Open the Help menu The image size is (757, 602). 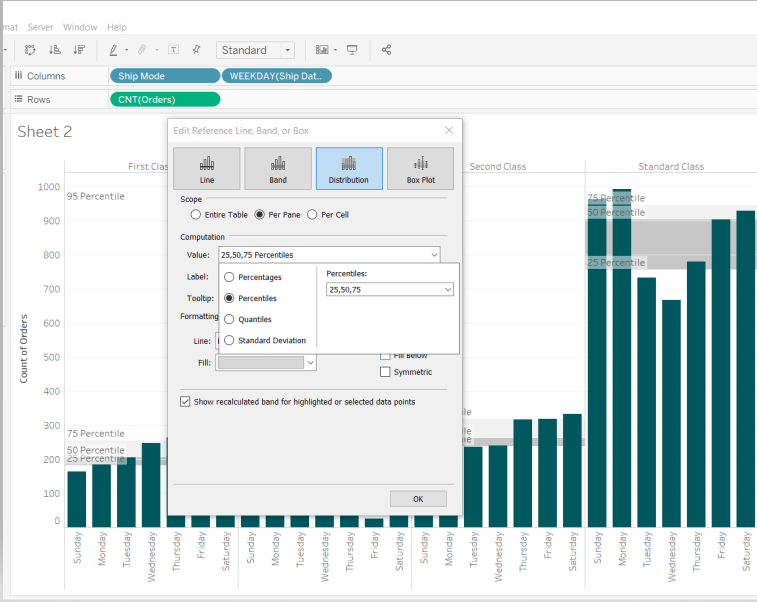click(117, 27)
